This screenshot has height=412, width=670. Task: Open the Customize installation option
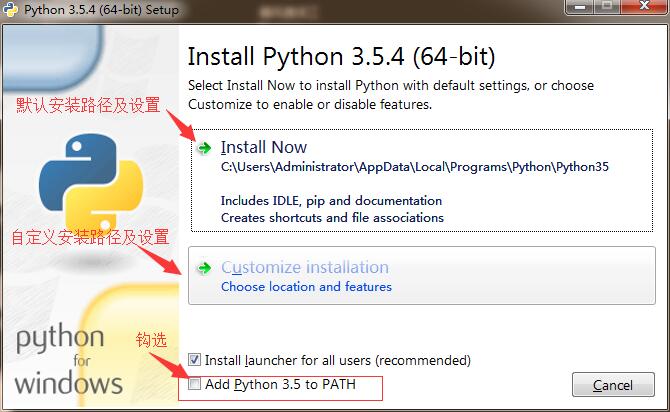pos(304,268)
